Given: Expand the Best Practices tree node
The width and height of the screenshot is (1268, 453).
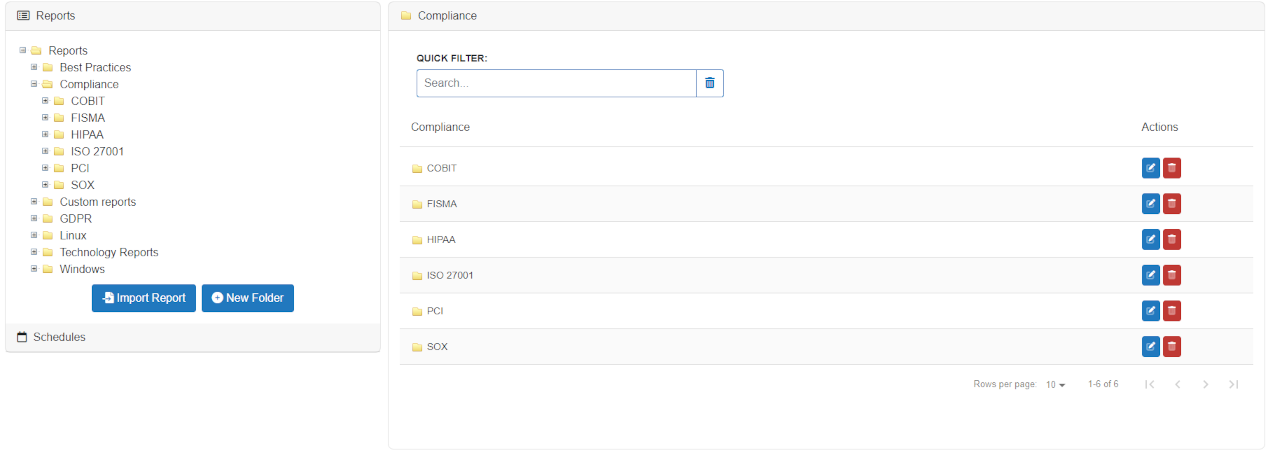Looking at the screenshot, I should [x=34, y=67].
